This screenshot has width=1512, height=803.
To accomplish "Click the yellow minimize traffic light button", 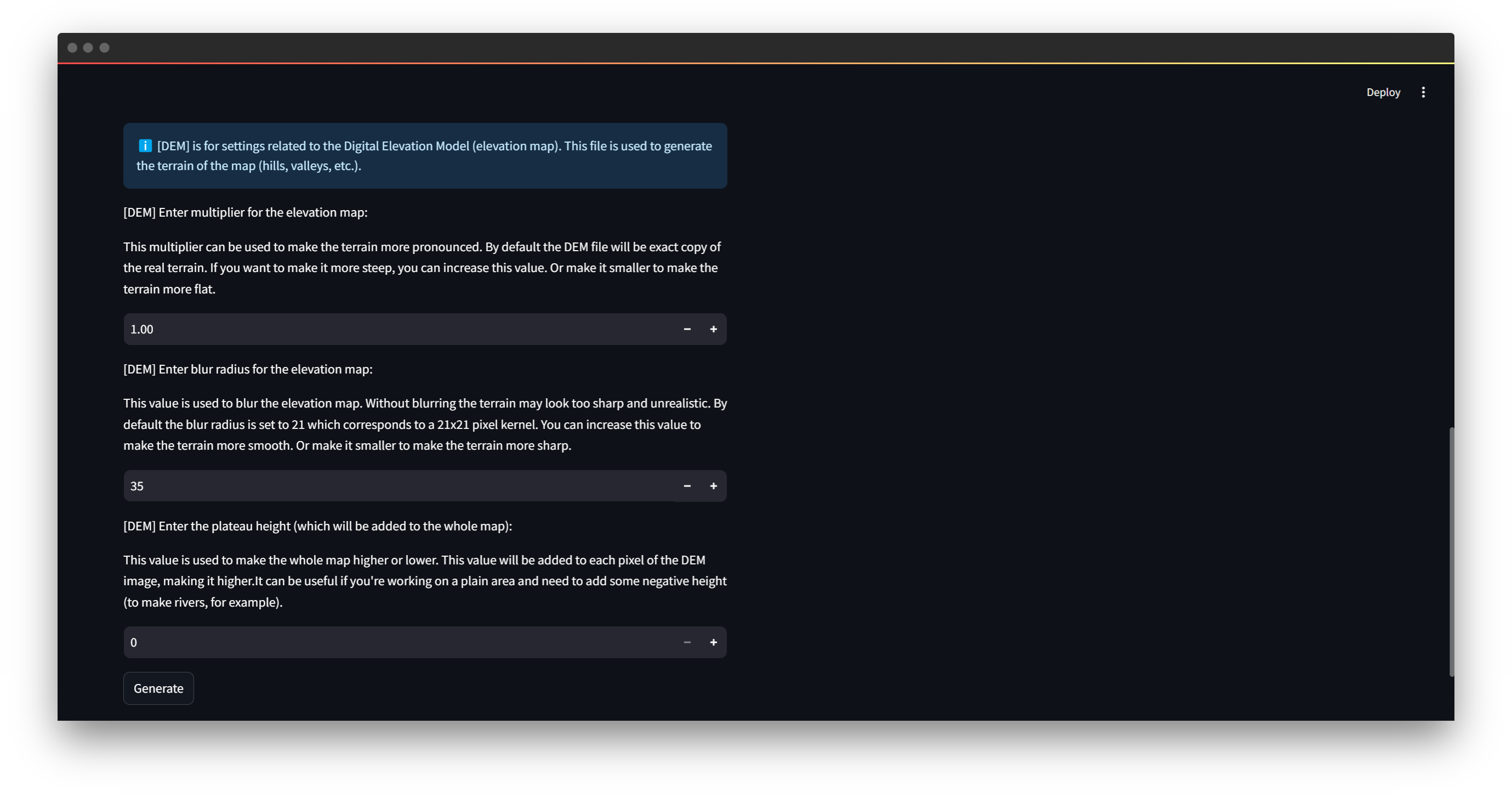I will tap(88, 48).
